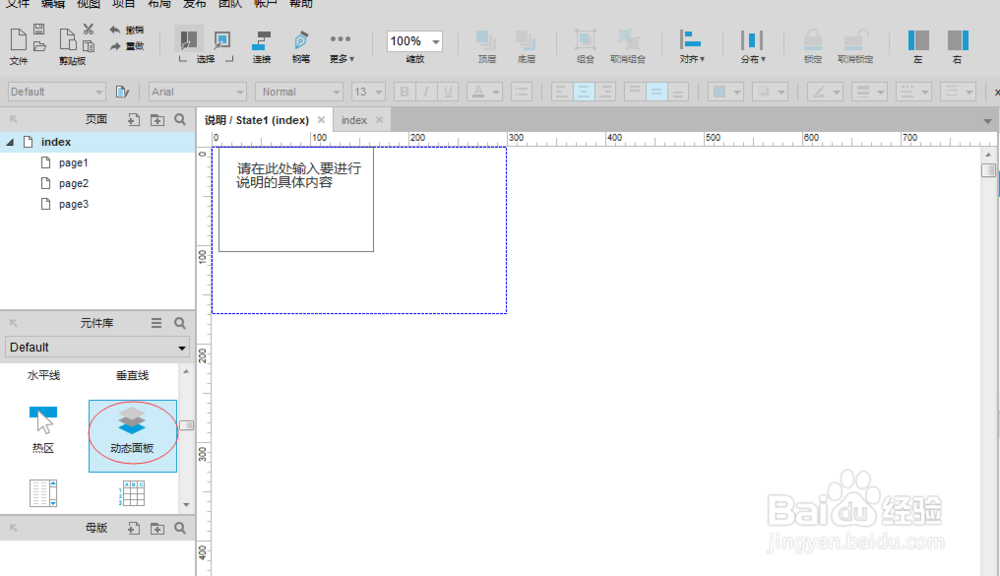
Task: Click the style painter icon beside Default style
Action: pos(122,92)
